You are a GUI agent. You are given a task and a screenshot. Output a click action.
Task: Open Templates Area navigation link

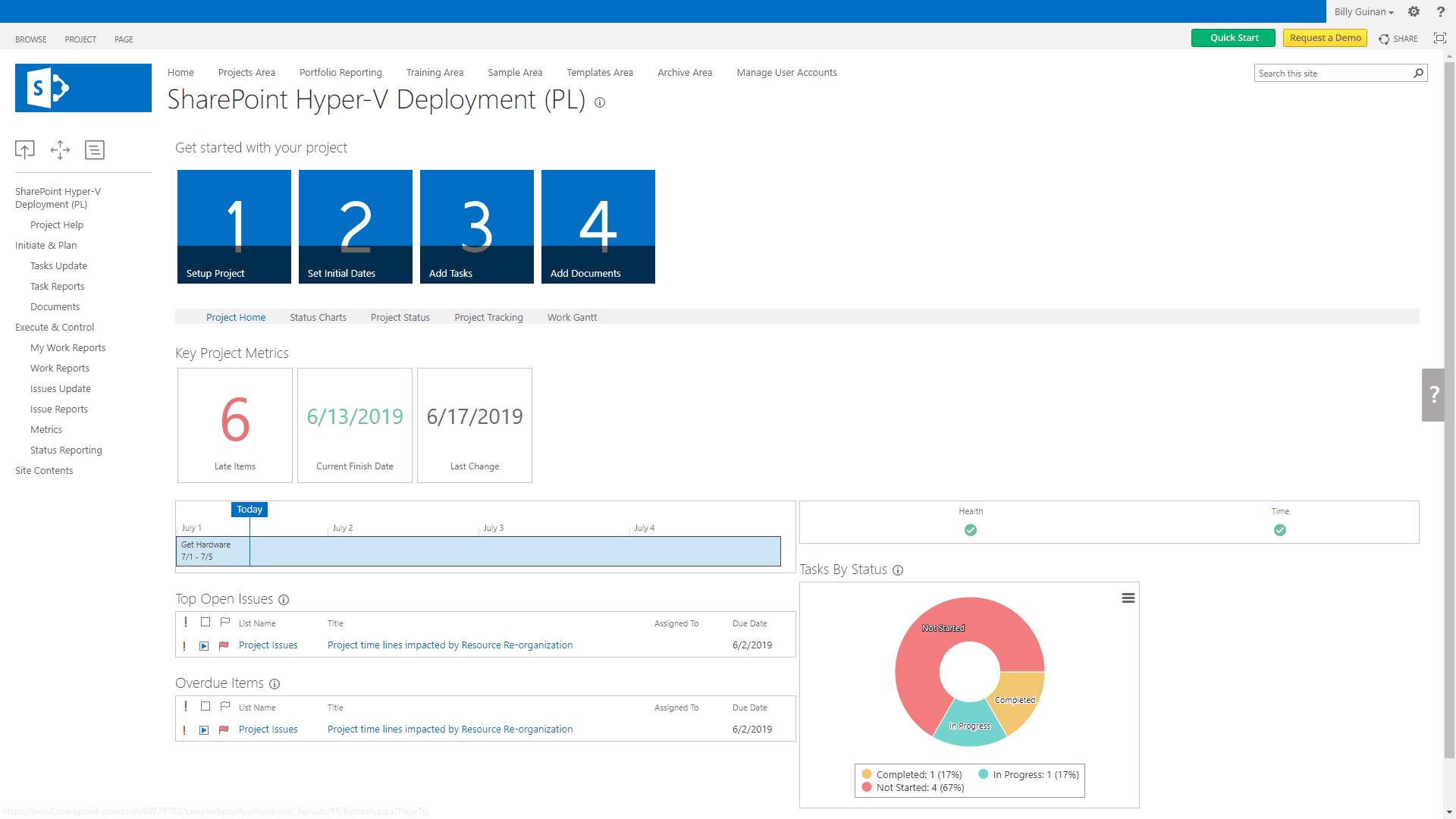coord(599,73)
